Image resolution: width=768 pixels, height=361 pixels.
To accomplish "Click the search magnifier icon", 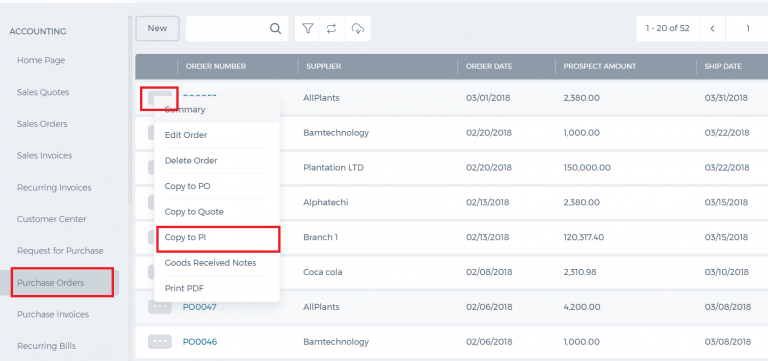I will [x=276, y=29].
